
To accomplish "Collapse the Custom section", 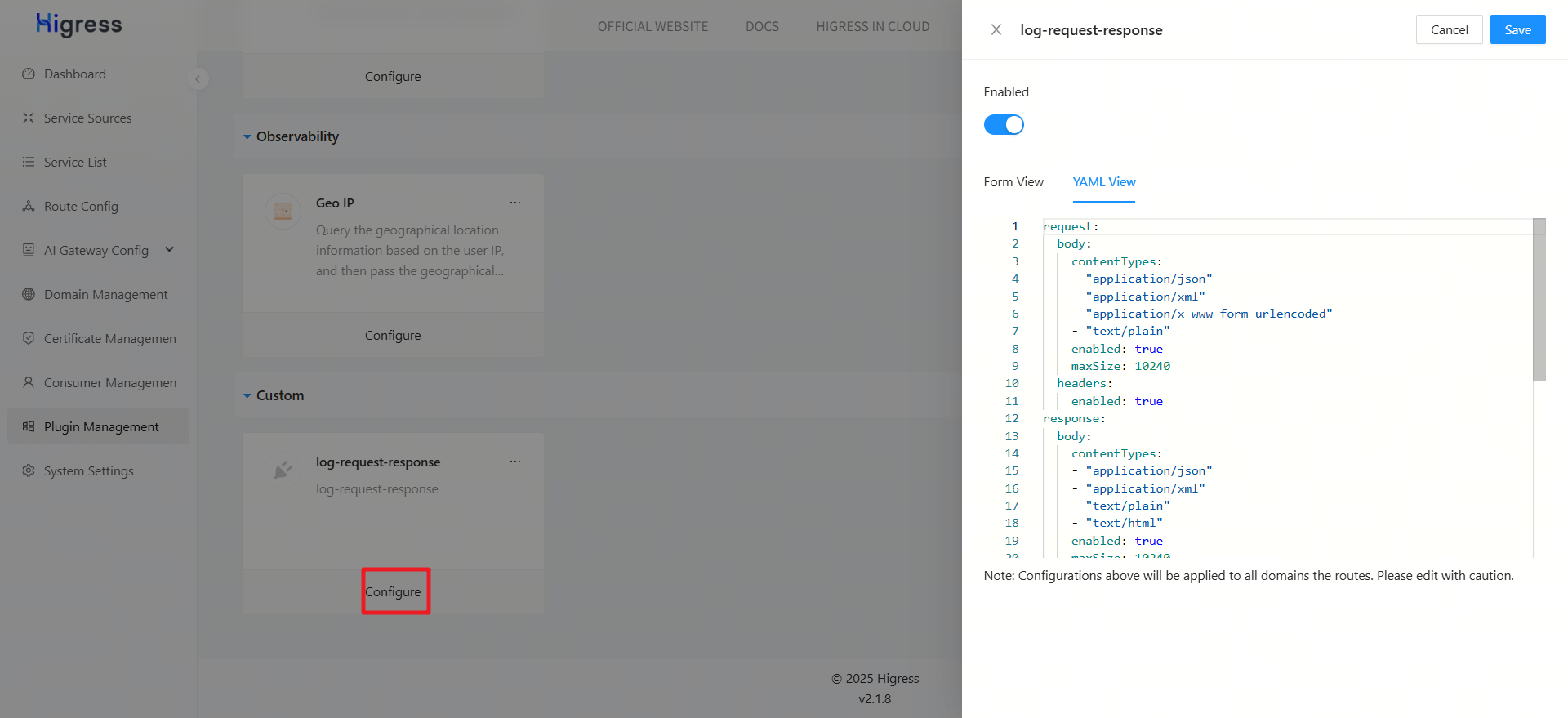I will [247, 396].
